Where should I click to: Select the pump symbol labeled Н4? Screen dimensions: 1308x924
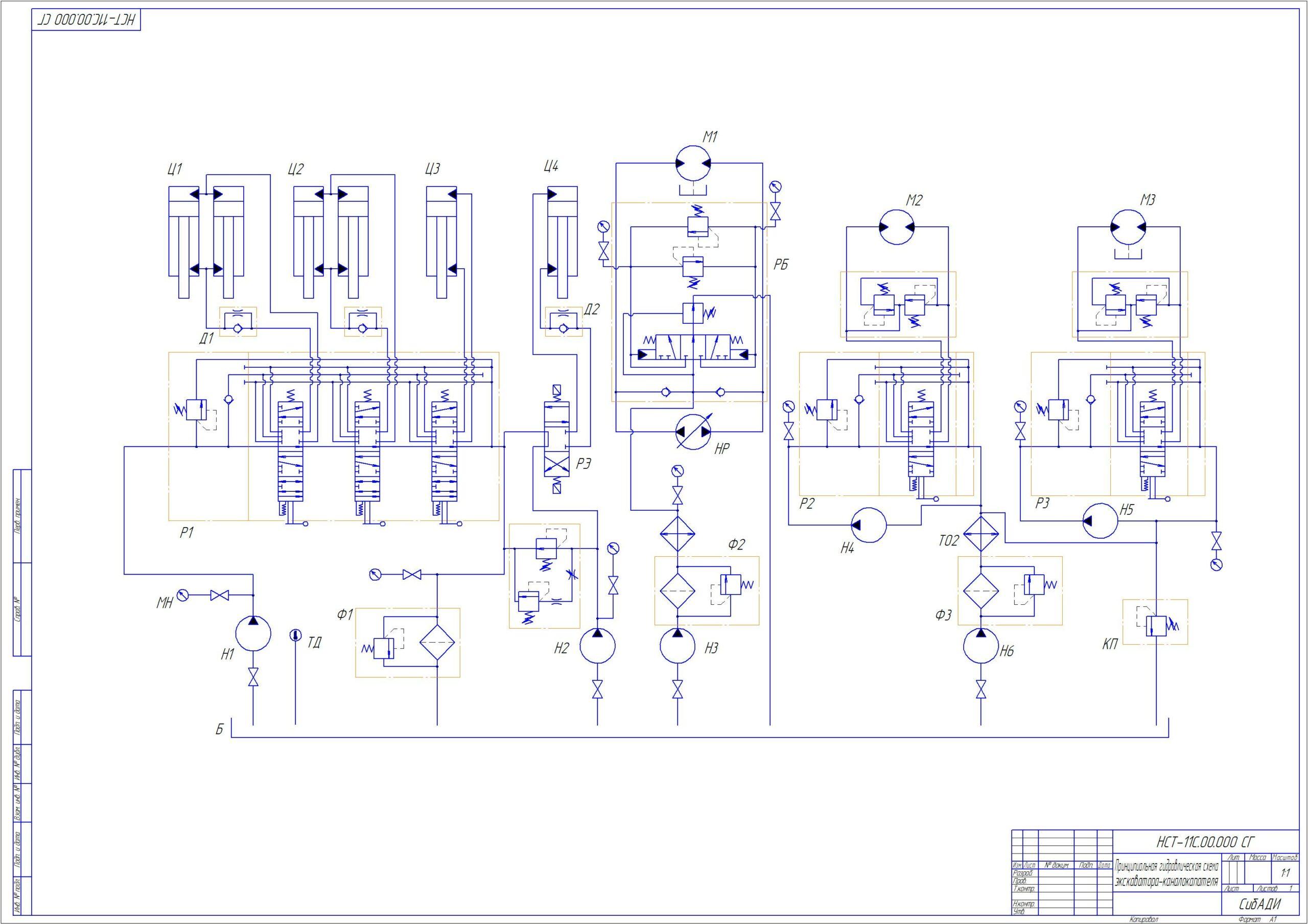click(868, 525)
